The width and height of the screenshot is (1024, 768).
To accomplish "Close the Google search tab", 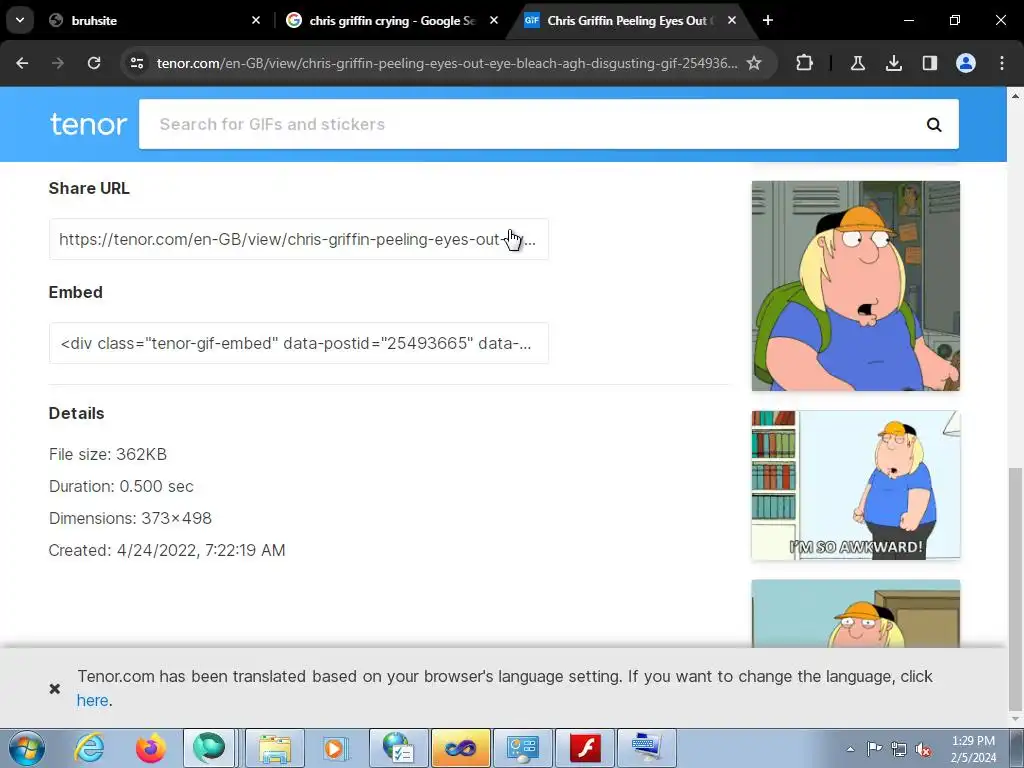I will [x=494, y=21].
